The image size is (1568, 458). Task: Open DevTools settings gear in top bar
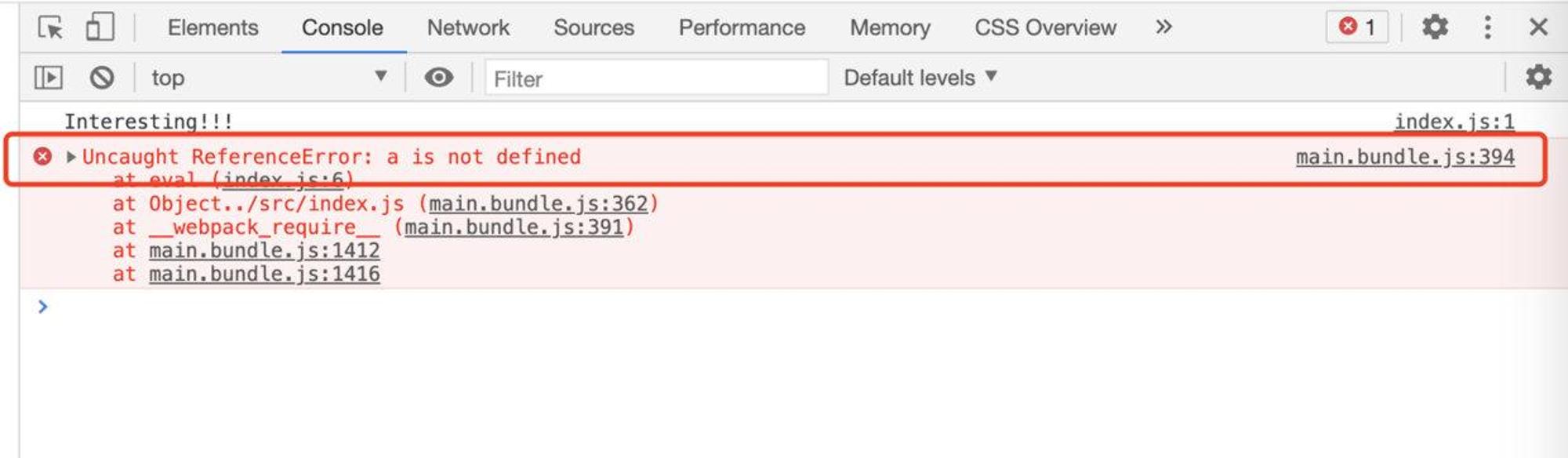(1435, 27)
